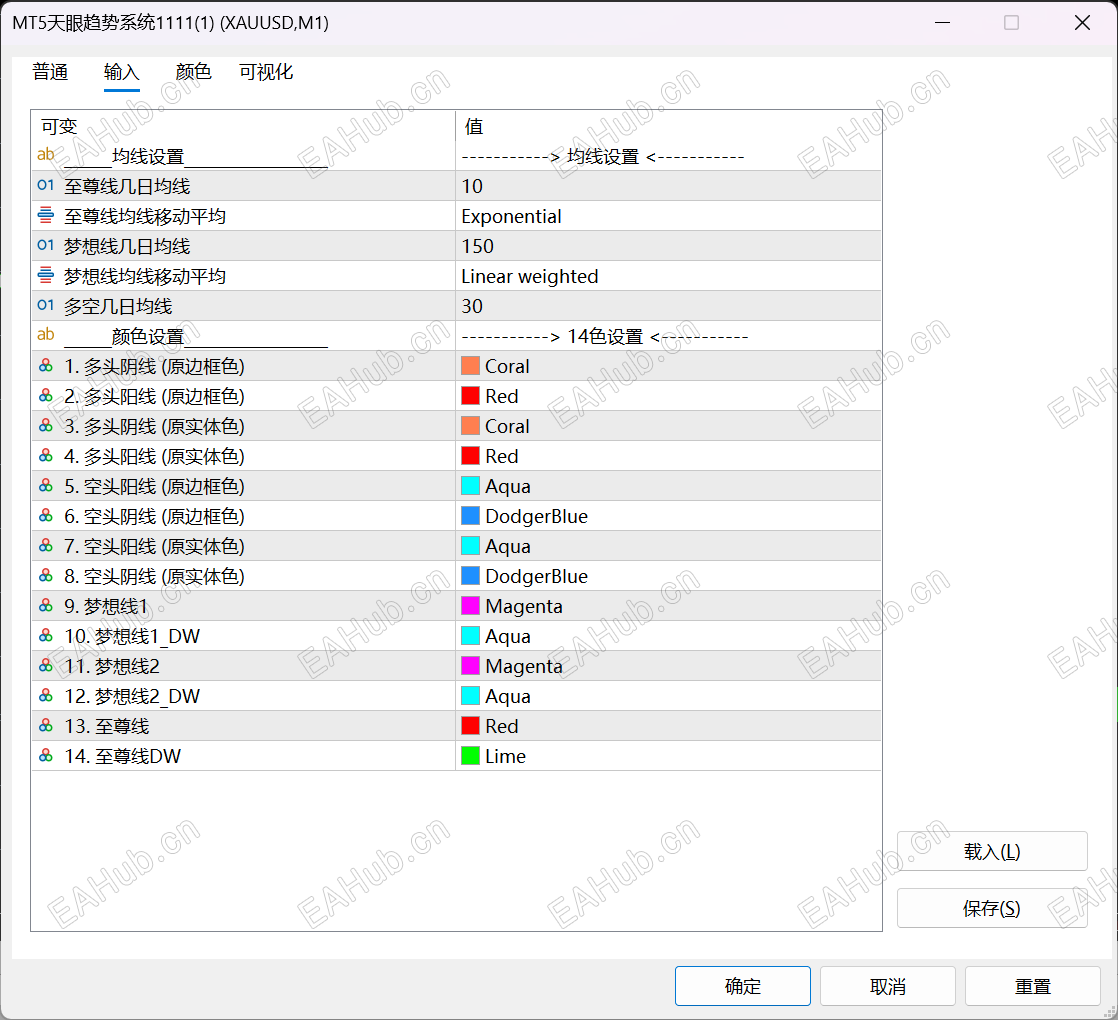The width and height of the screenshot is (1118, 1020).
Task: Click the enum icon for 梦想线均线移动平均
Action: [46, 274]
